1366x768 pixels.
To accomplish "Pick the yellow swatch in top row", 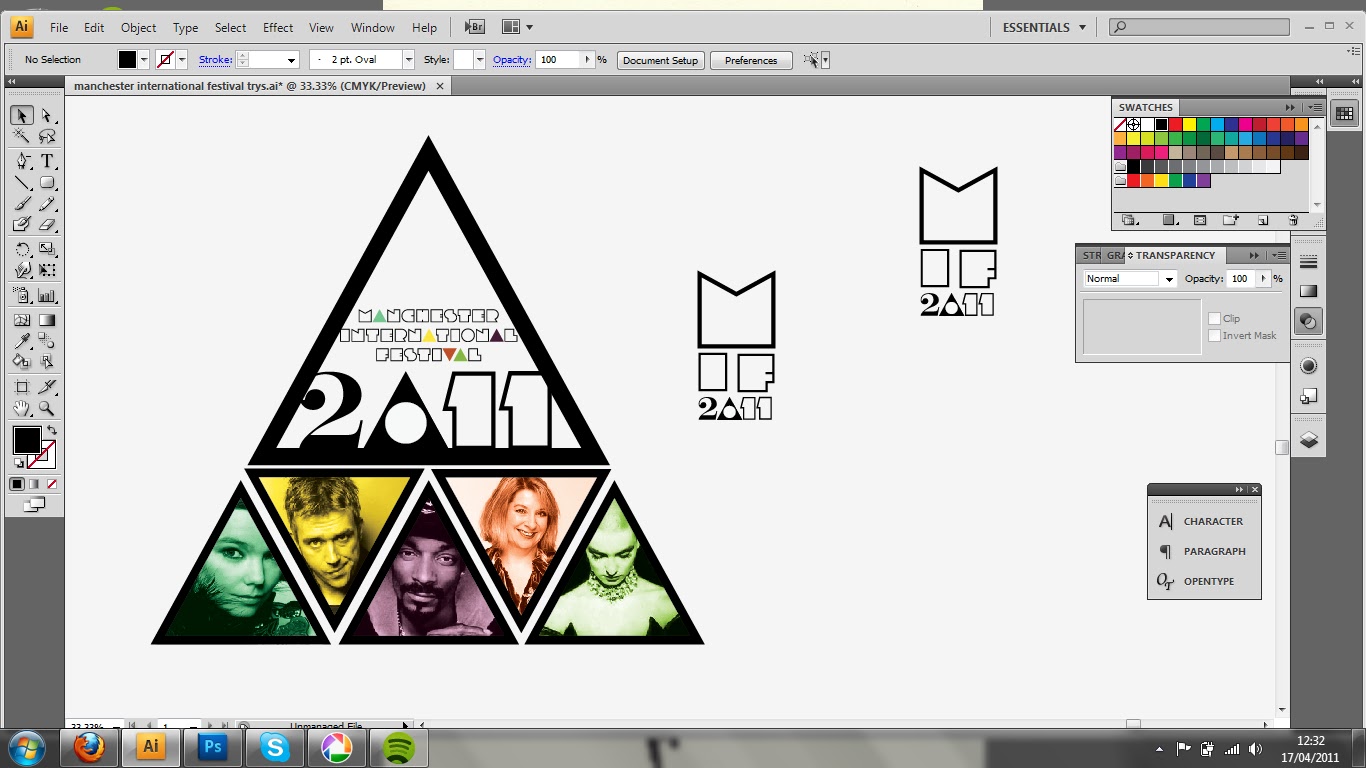I will point(1189,125).
